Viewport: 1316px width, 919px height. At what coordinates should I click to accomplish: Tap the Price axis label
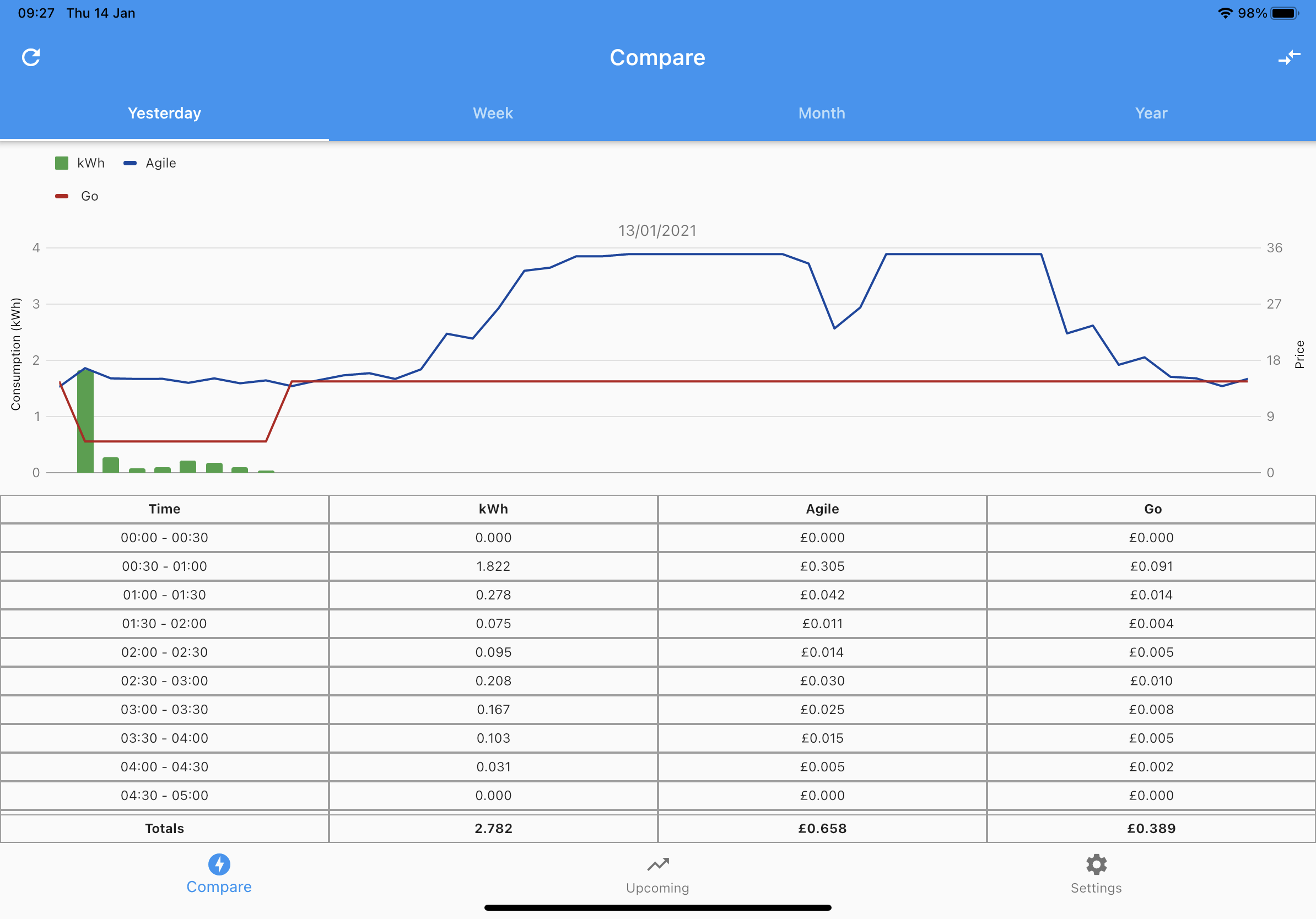coord(1299,355)
